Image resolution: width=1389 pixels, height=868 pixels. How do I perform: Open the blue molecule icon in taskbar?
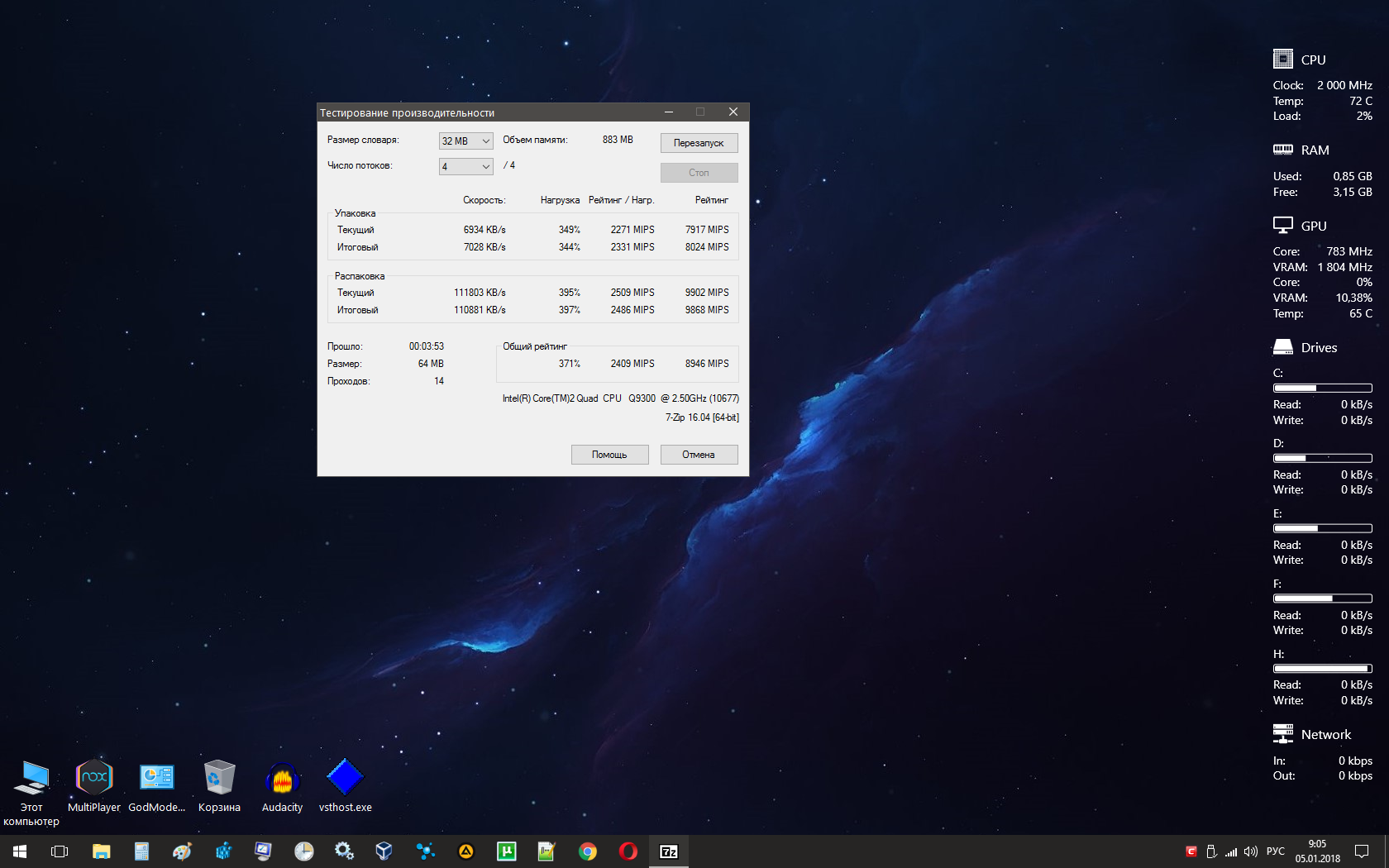click(x=425, y=851)
